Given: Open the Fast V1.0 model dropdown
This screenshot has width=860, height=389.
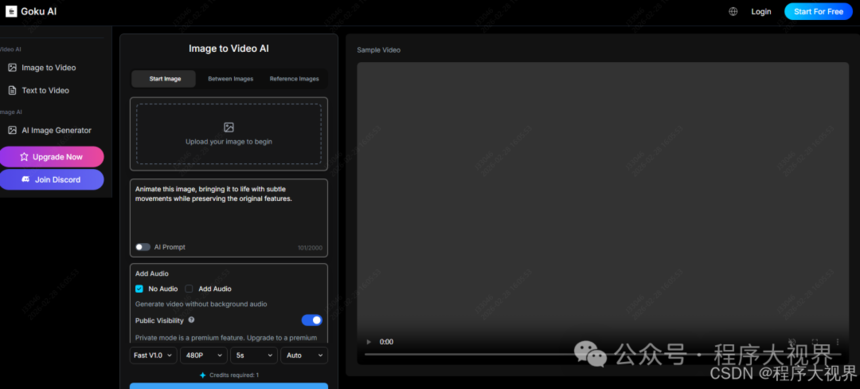Looking at the screenshot, I should (153, 355).
